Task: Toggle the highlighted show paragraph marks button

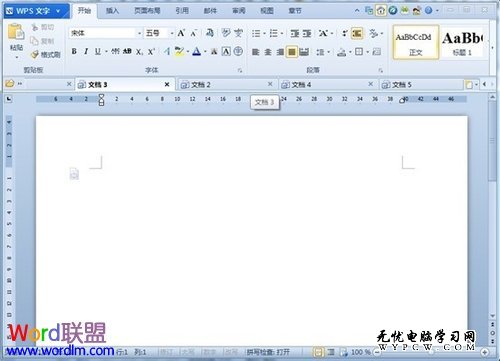Action: tap(357, 33)
